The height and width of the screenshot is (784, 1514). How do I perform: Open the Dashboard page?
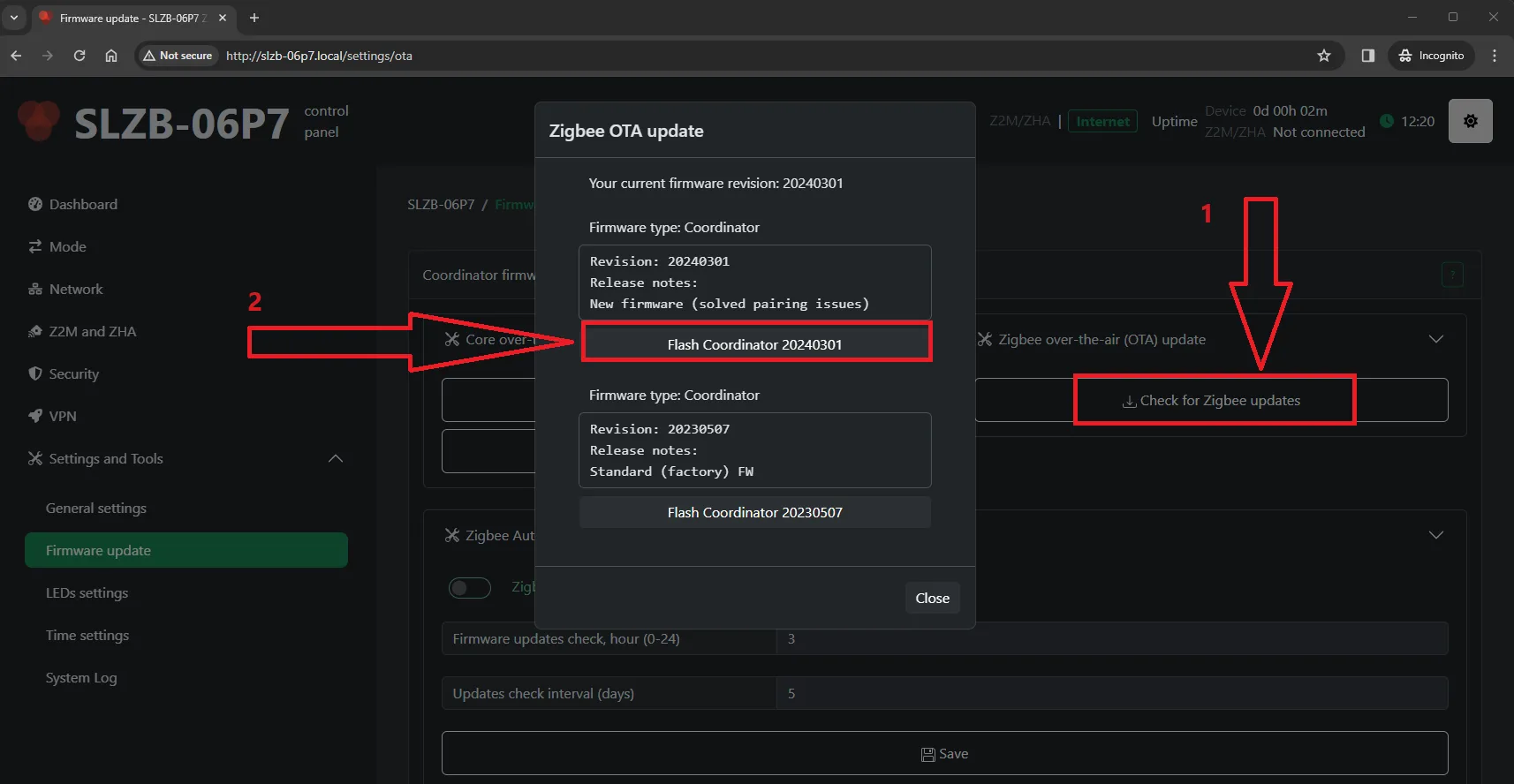pos(83,204)
